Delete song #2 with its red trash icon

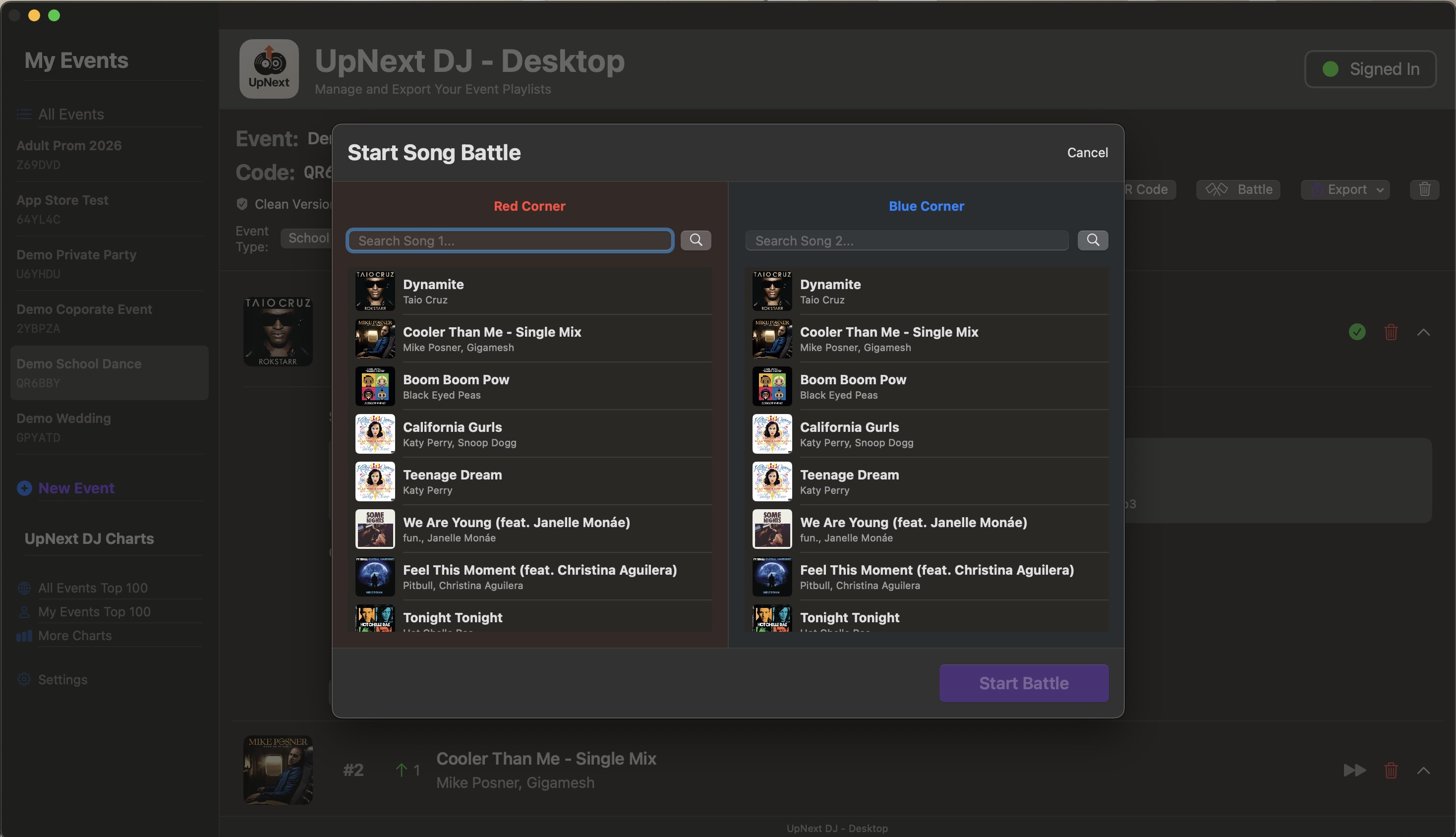(x=1390, y=770)
